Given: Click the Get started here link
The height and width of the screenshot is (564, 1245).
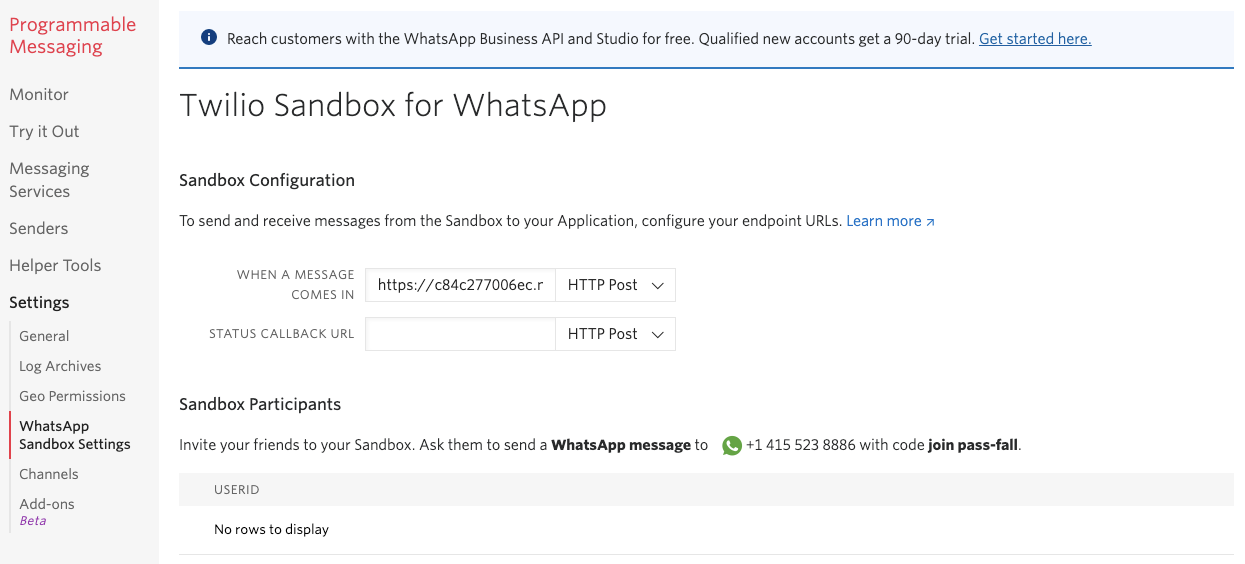Looking at the screenshot, I should coord(1035,39).
